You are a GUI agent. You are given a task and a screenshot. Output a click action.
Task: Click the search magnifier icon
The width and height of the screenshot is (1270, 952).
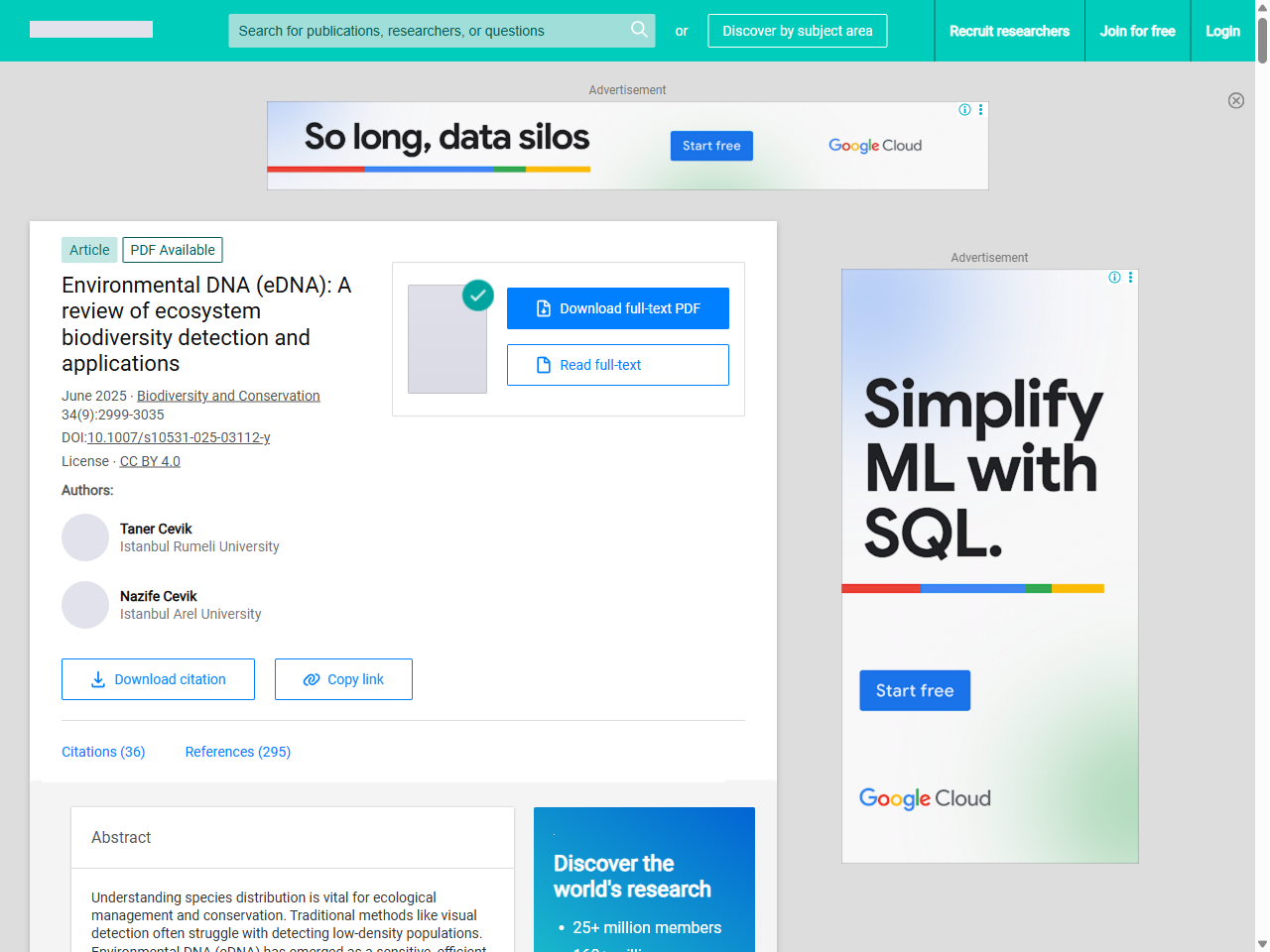coord(639,30)
